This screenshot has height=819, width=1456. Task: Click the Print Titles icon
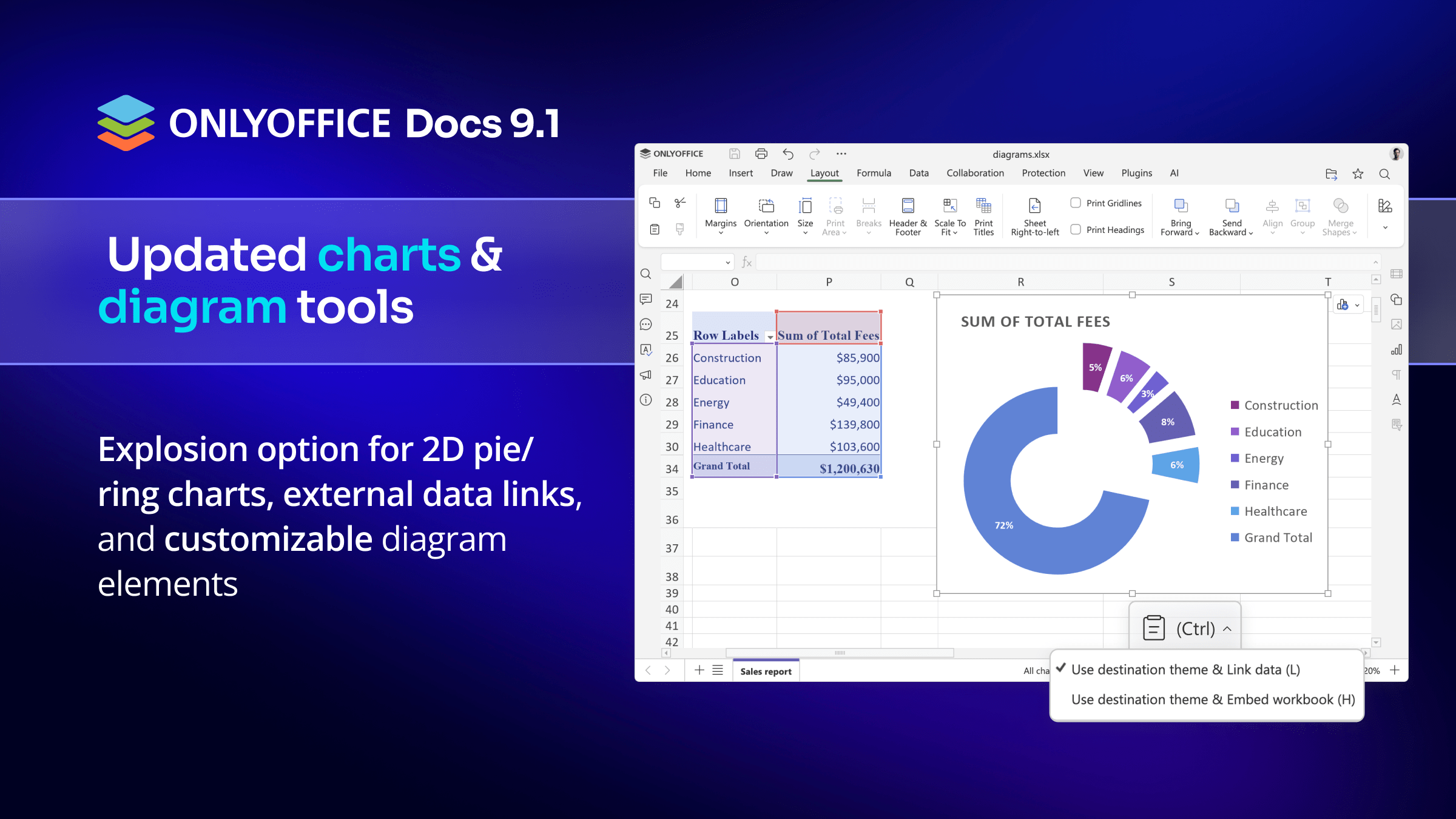click(983, 206)
